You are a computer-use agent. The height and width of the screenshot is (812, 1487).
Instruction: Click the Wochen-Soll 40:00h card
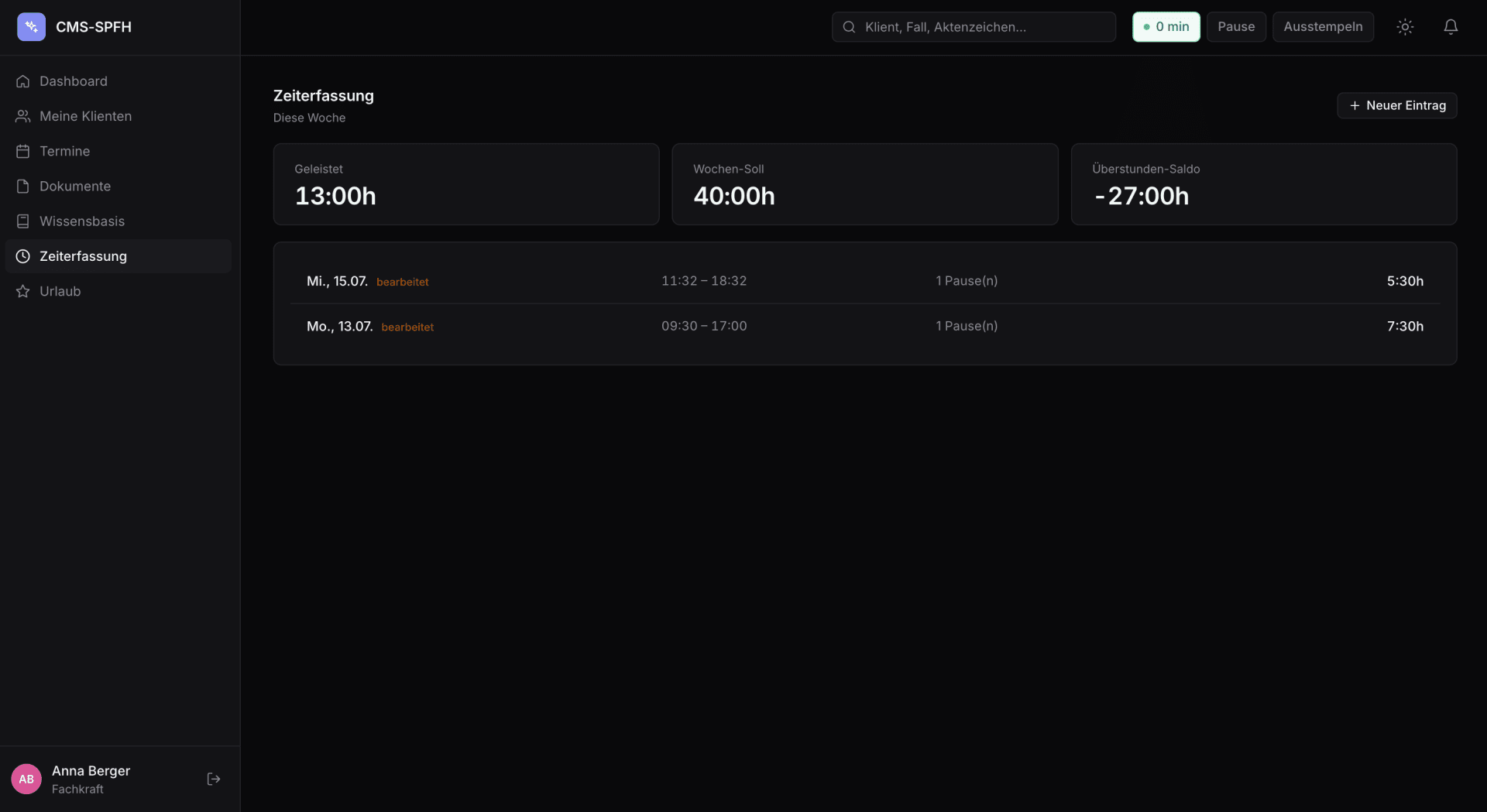865,184
